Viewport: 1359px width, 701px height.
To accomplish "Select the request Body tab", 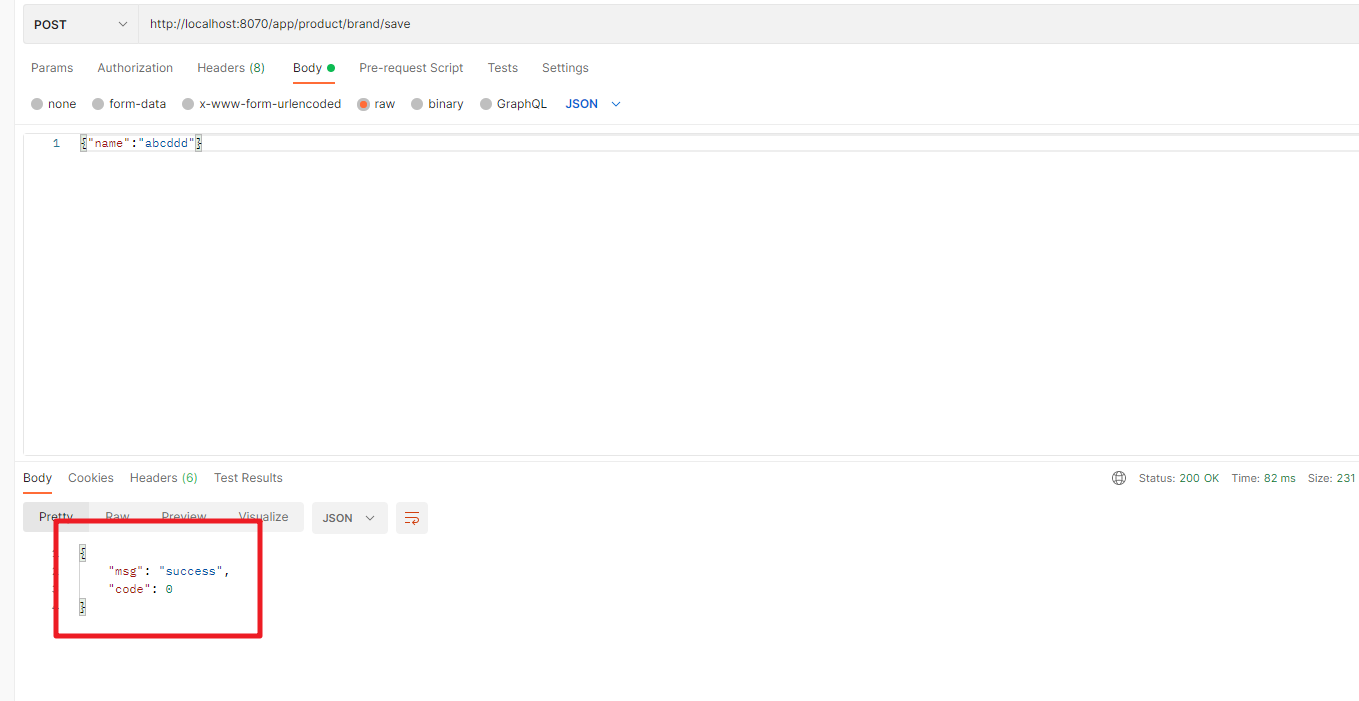I will pyautogui.click(x=313, y=68).
